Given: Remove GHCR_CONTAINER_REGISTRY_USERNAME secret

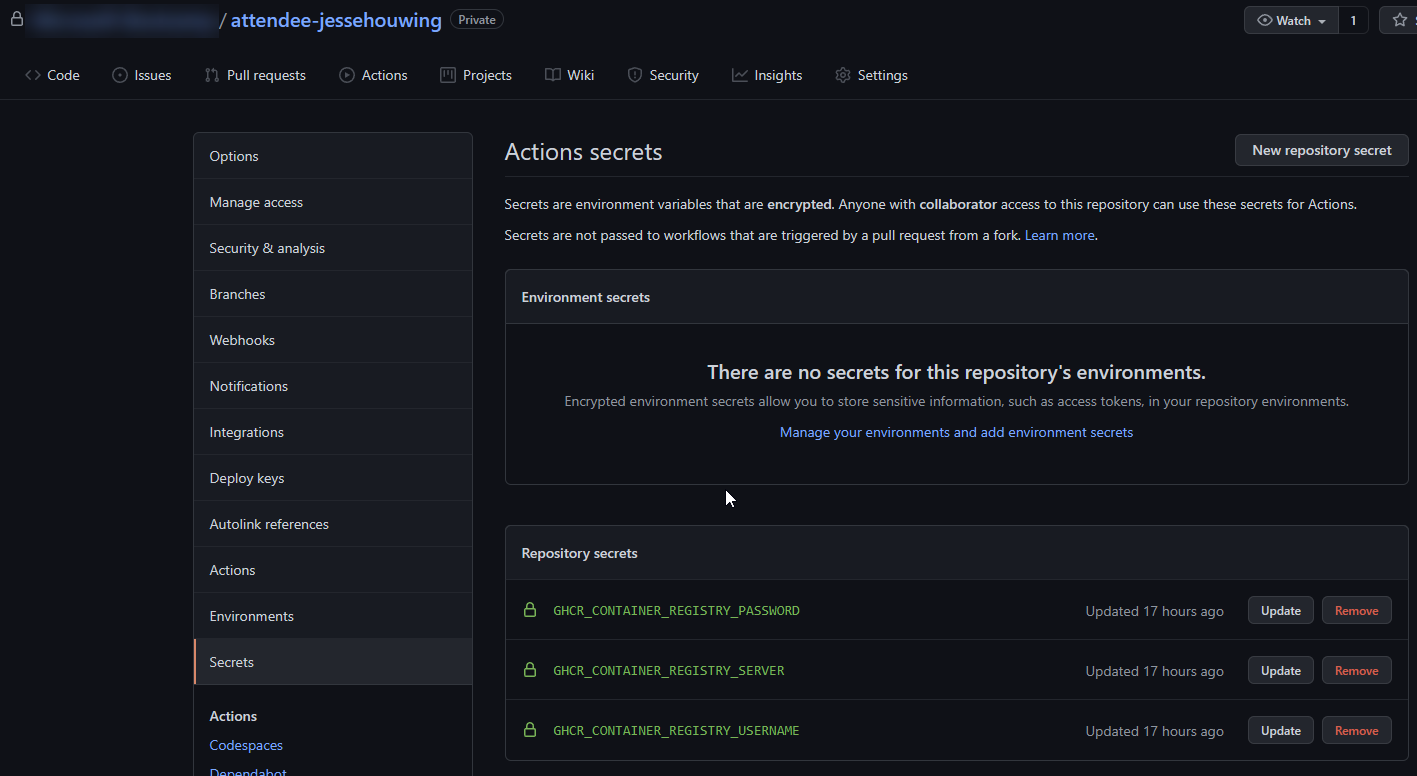Looking at the screenshot, I should 1356,730.
